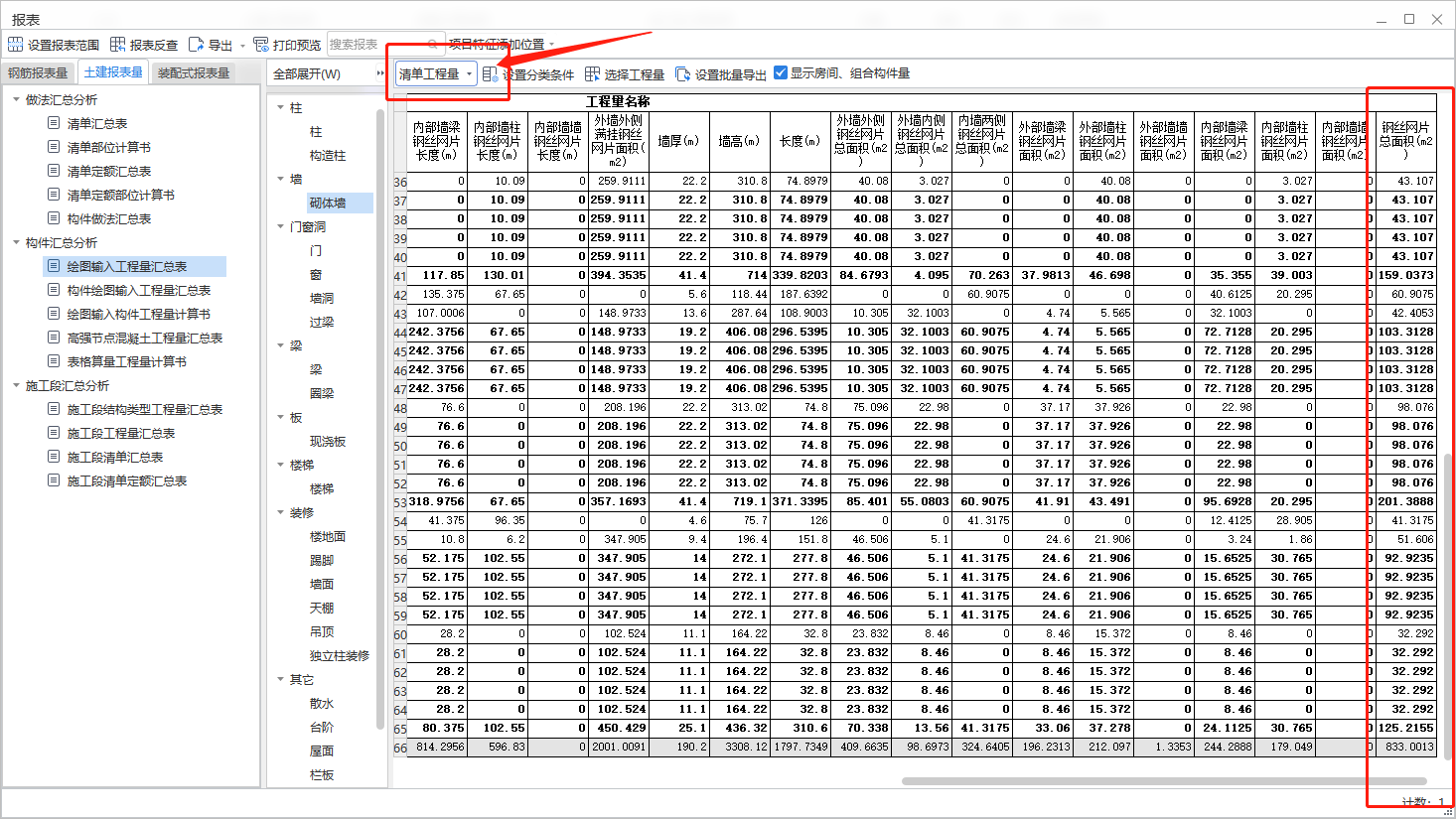1456x819 pixels.
Task: Click the report icon beside 清单定额汇总表
Action: tap(54, 171)
